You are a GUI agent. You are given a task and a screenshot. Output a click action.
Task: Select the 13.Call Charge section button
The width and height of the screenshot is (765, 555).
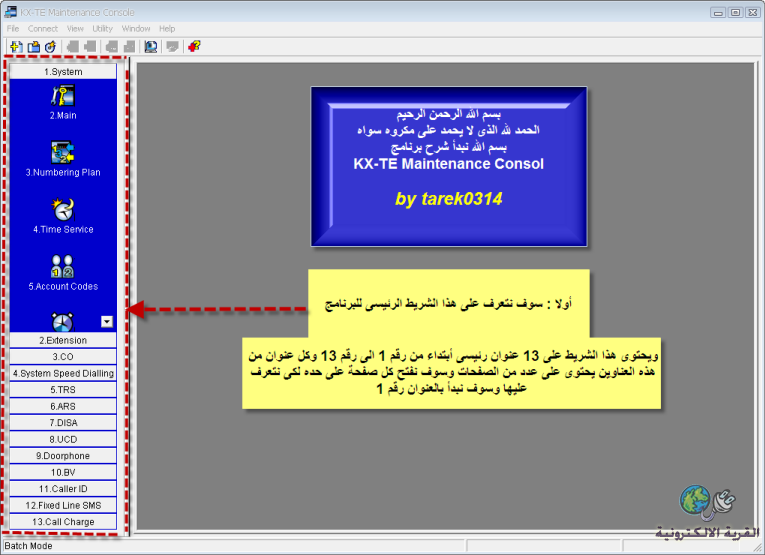(63, 522)
